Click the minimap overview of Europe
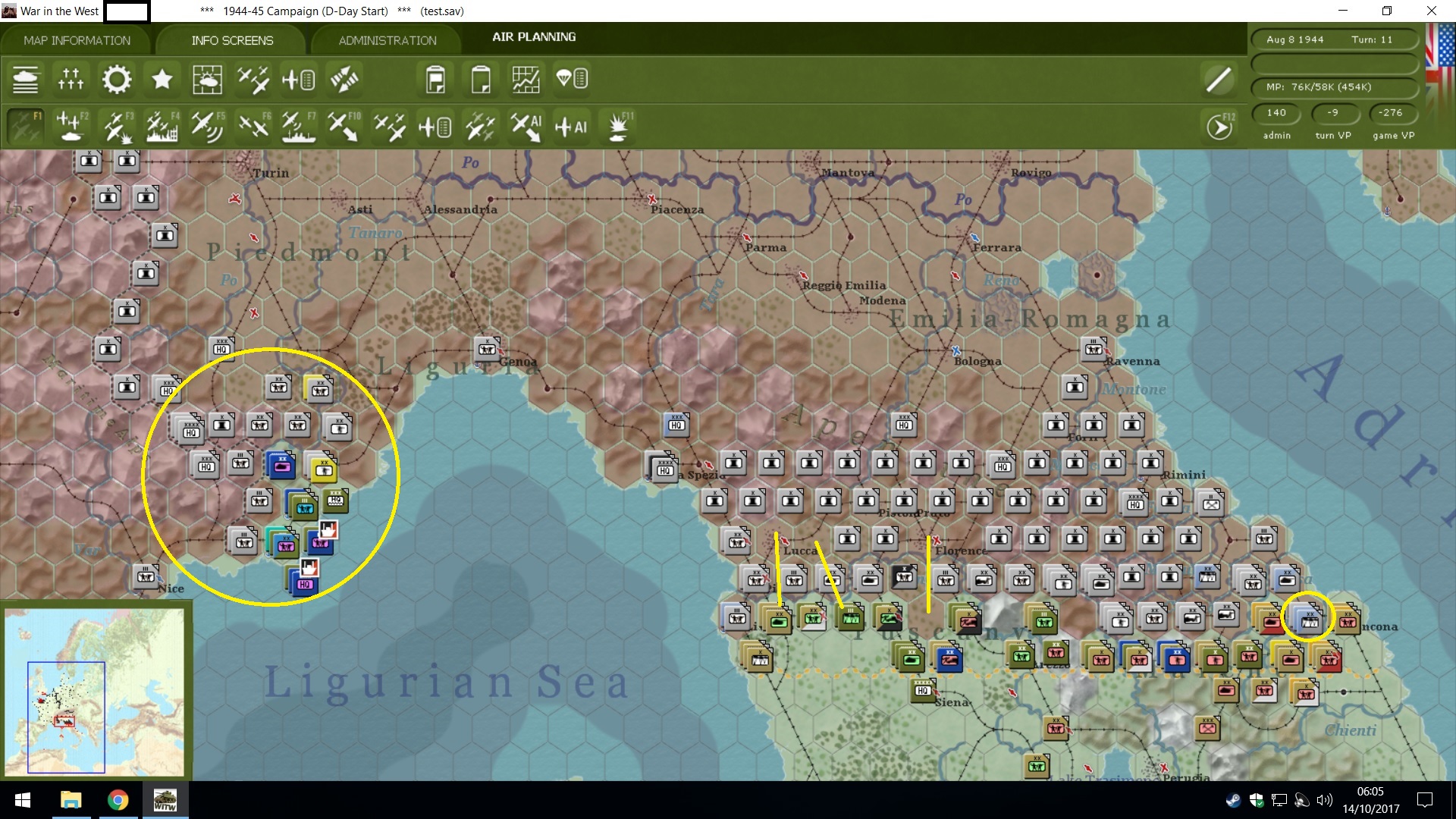 (x=95, y=691)
